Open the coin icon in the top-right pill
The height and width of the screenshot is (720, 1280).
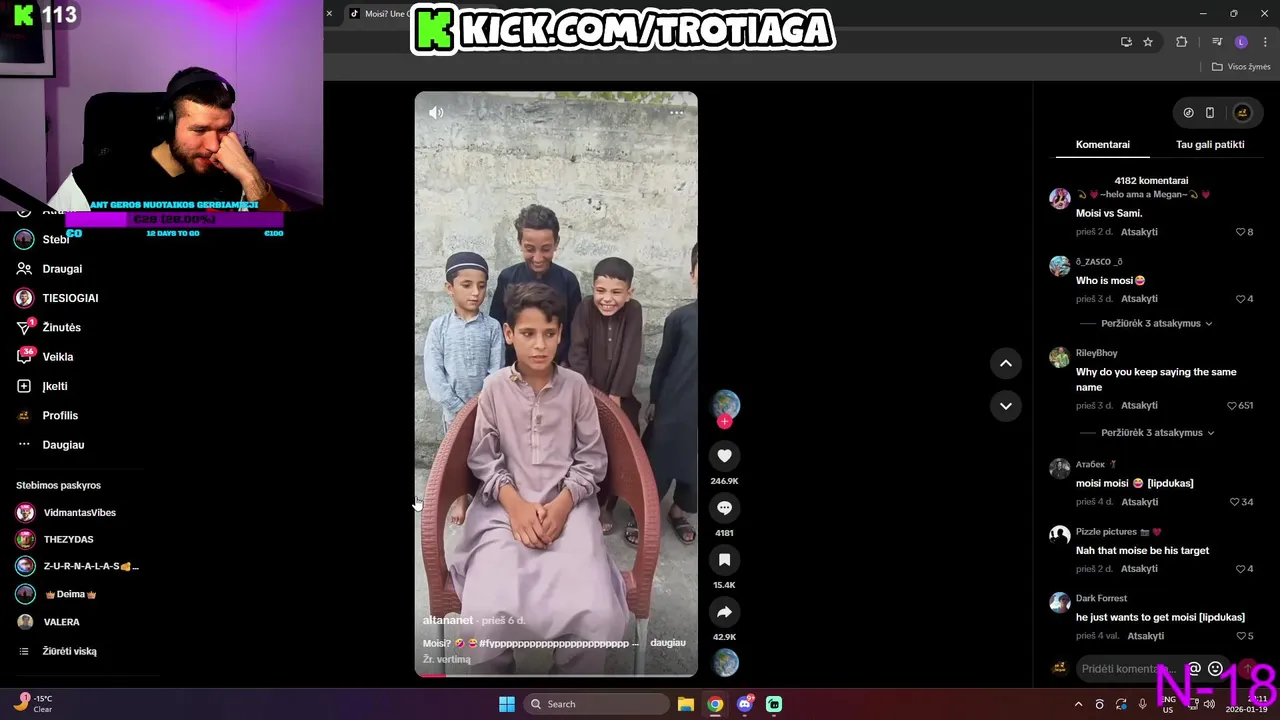(1188, 113)
